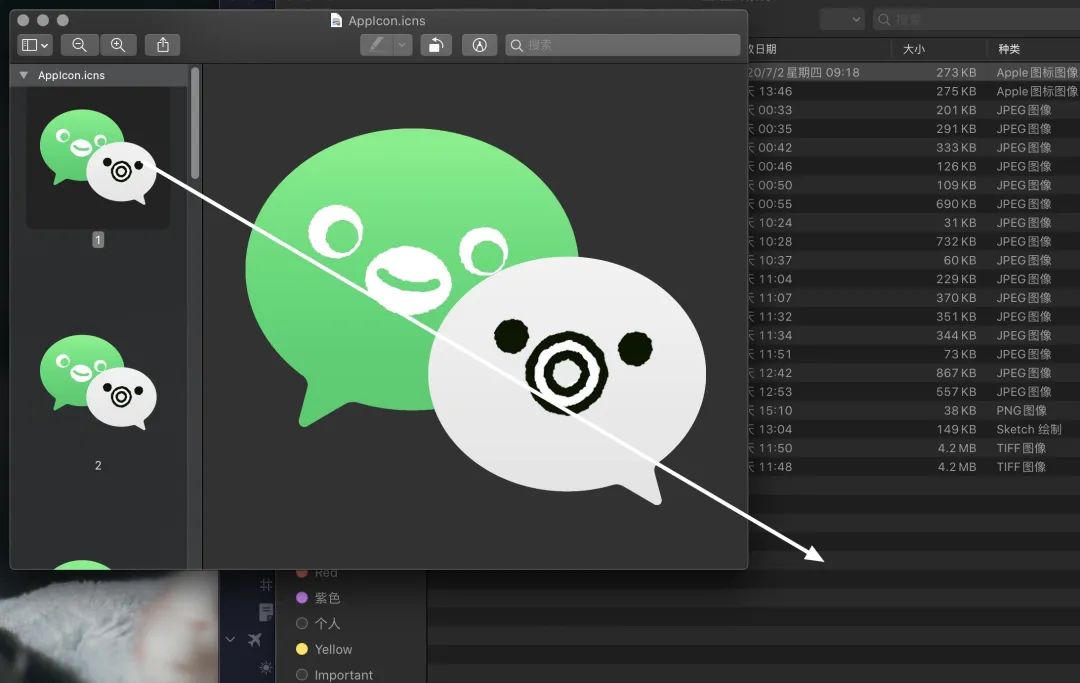The image size is (1080, 683).
Task: Click the airplane icon in background sidebar
Action: point(255,640)
